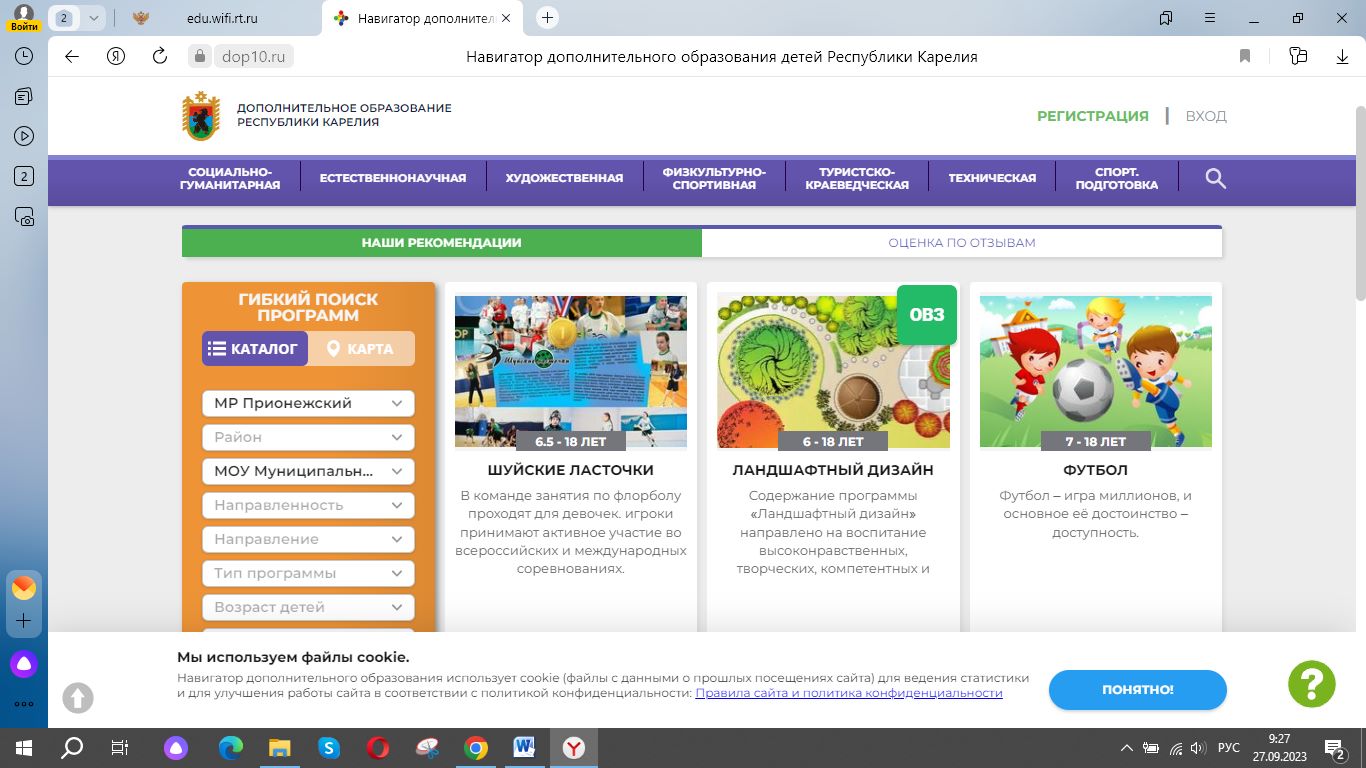Switch to Карта map view

361,349
